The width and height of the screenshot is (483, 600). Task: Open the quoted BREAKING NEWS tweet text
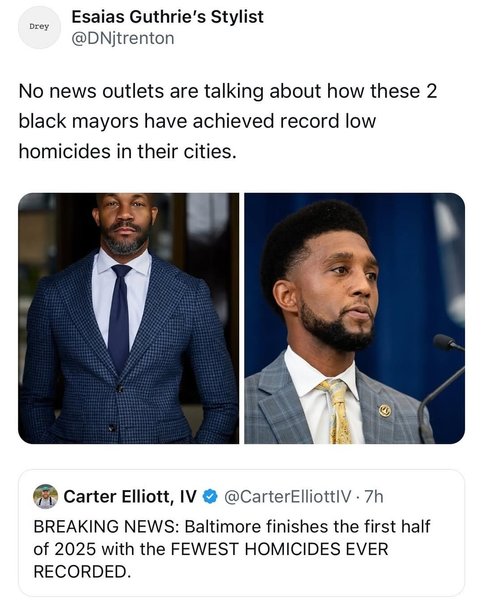coord(232,549)
